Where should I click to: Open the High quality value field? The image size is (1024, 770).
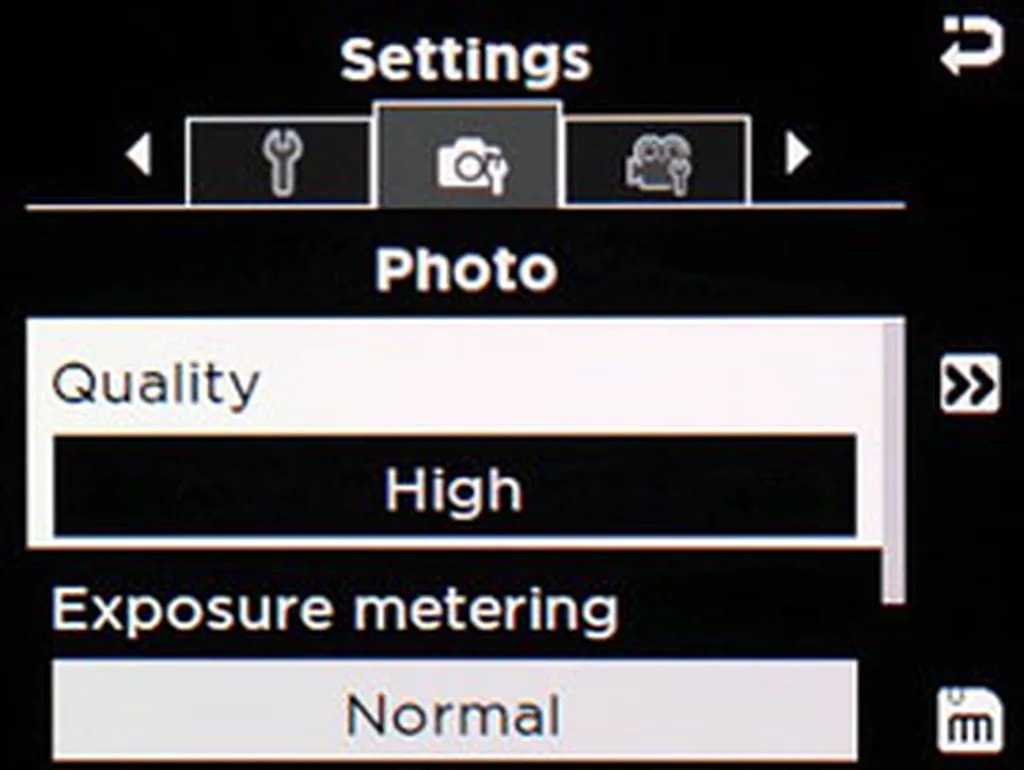click(x=455, y=487)
